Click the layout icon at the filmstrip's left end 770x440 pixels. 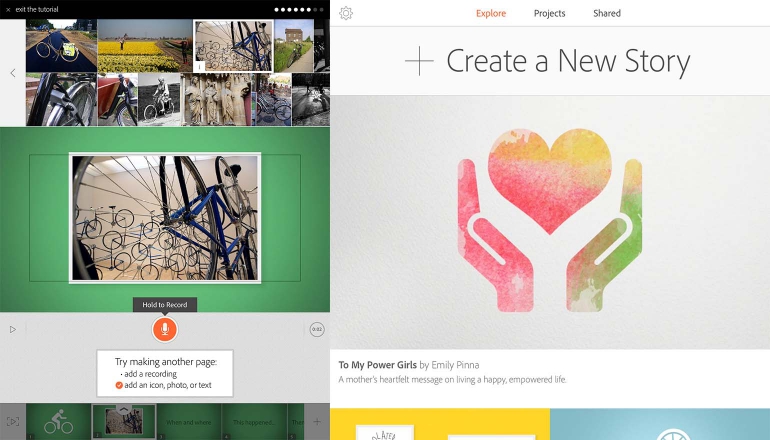point(13,421)
